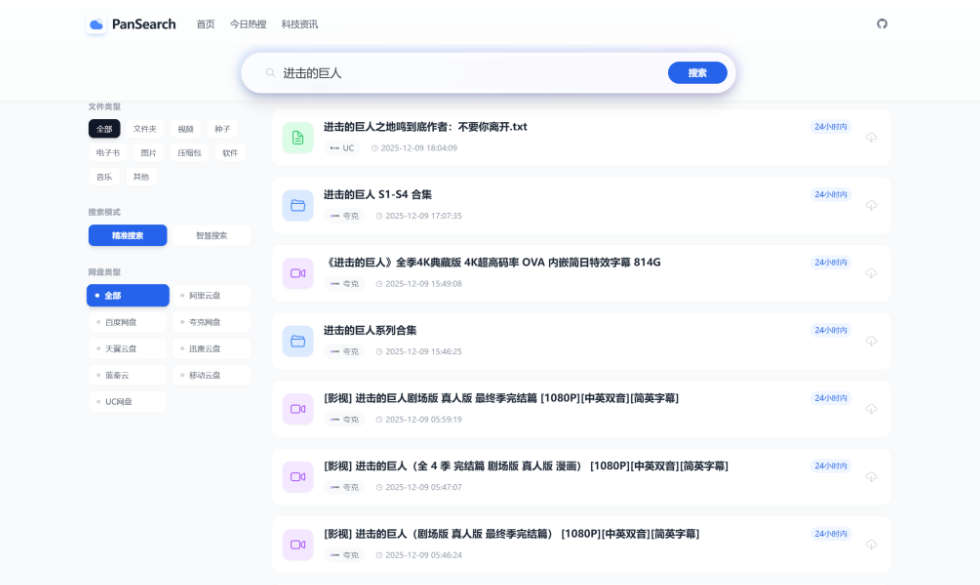Screen dimensions: 980x585
Task: Click the folder icon of 进击的巨人 S1-S4 合集
Action: 298,206
